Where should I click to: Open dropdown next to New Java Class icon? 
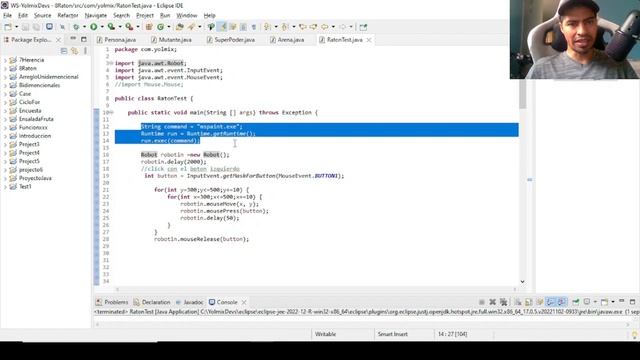(x=169, y=27)
